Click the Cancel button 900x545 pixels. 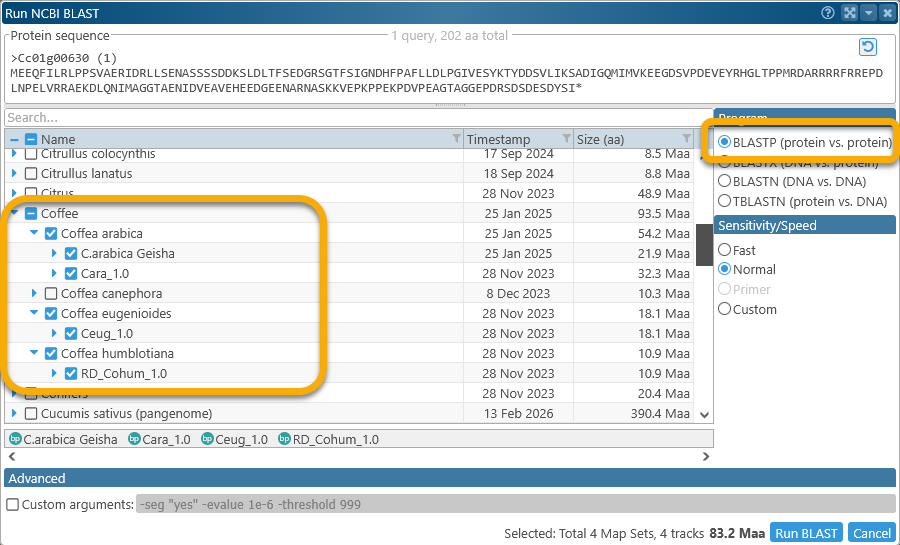pyautogui.click(x=872, y=533)
